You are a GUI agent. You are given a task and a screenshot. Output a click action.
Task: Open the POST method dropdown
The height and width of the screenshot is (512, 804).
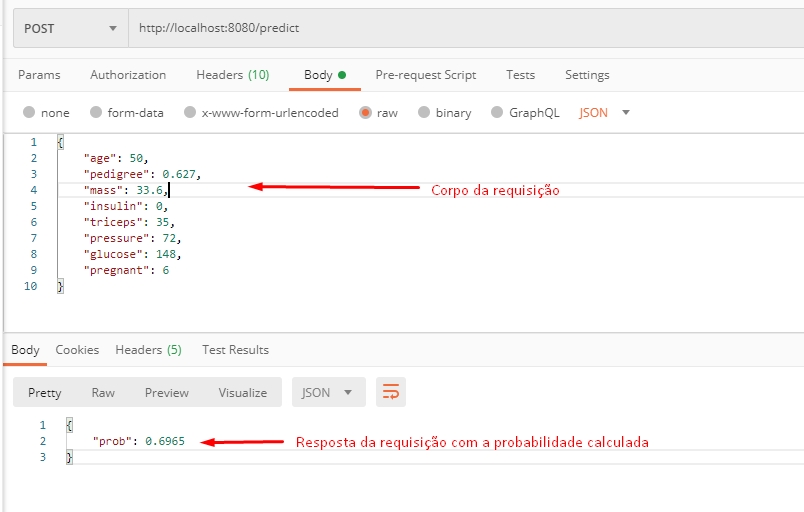tap(70, 29)
